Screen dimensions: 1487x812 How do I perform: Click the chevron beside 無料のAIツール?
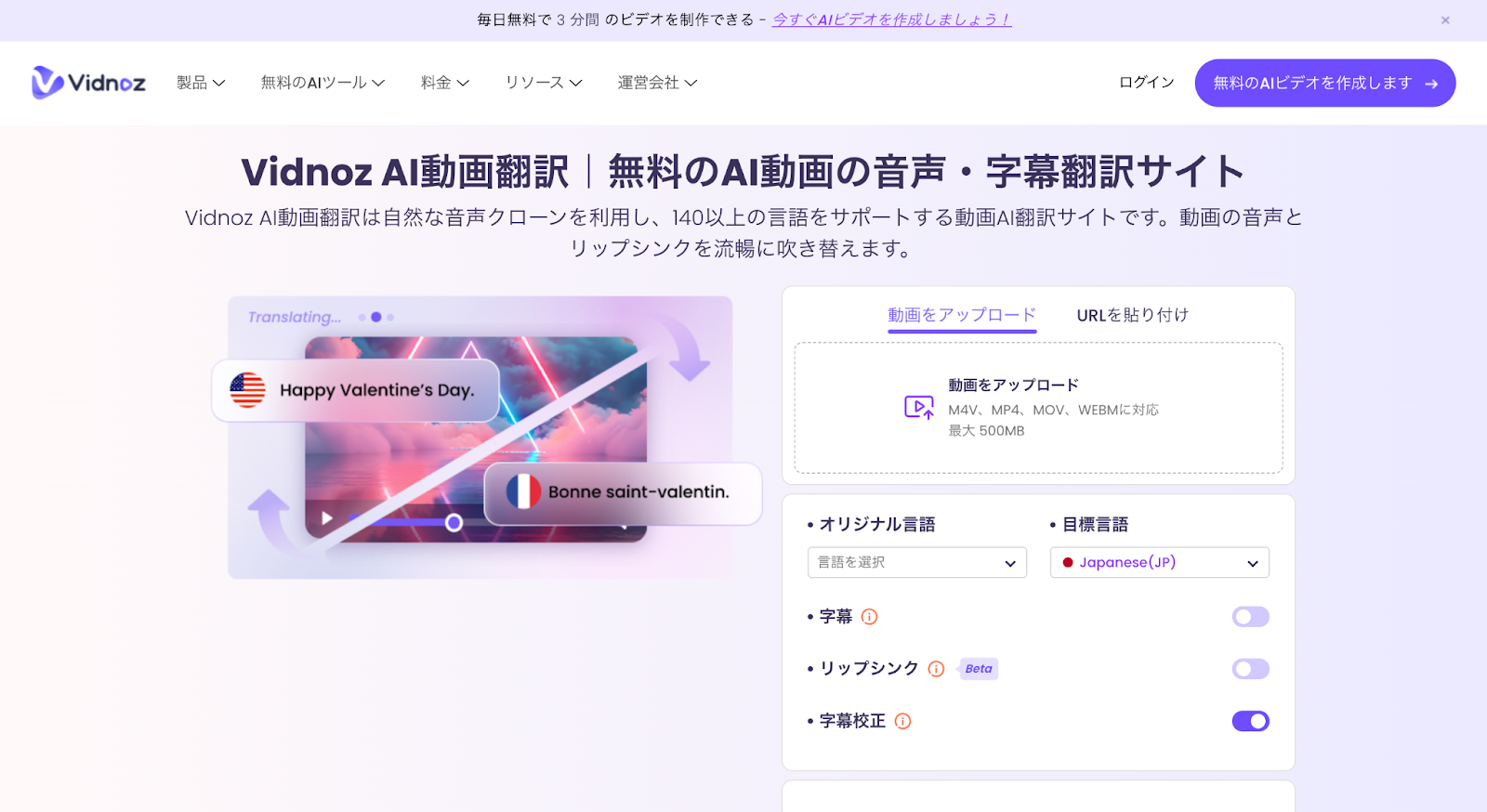pos(378,84)
